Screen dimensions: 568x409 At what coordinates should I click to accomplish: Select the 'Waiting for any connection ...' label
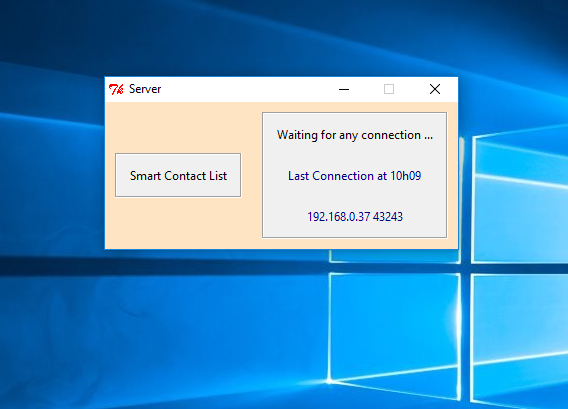[355, 135]
